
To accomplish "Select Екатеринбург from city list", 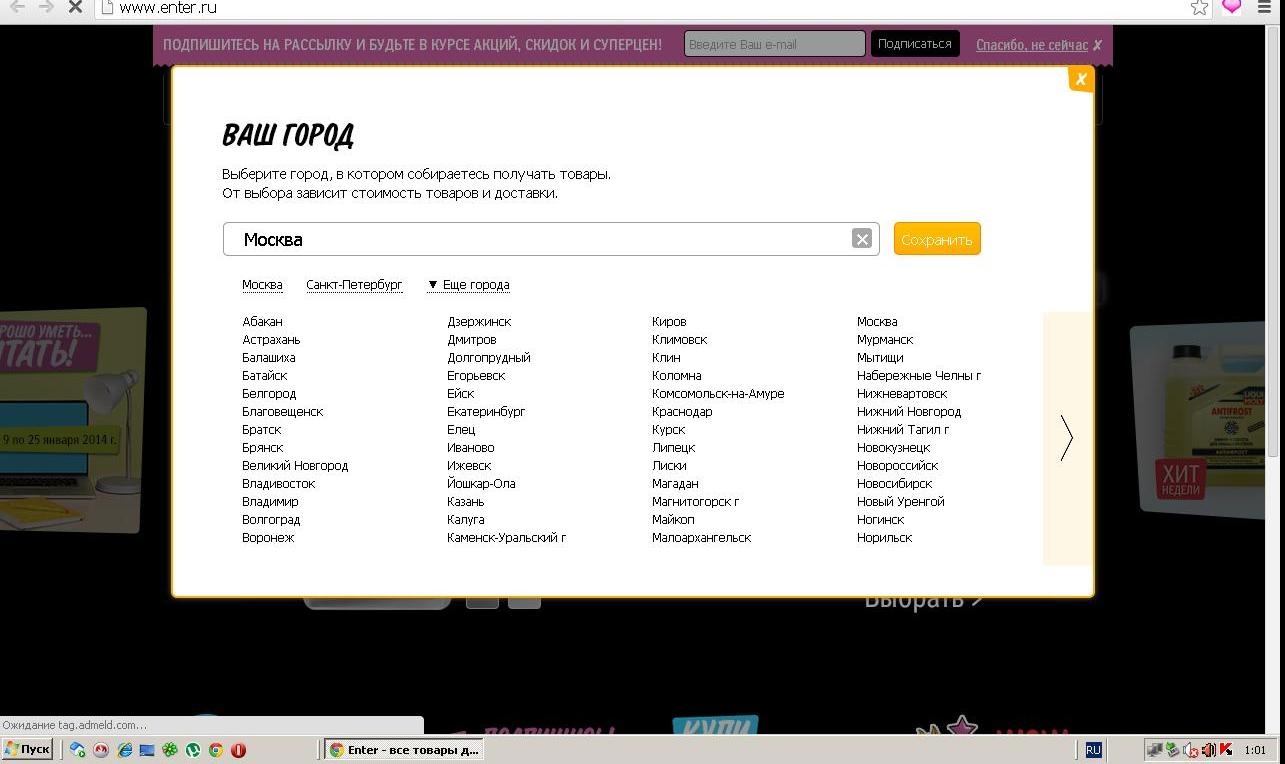I will click(486, 412).
